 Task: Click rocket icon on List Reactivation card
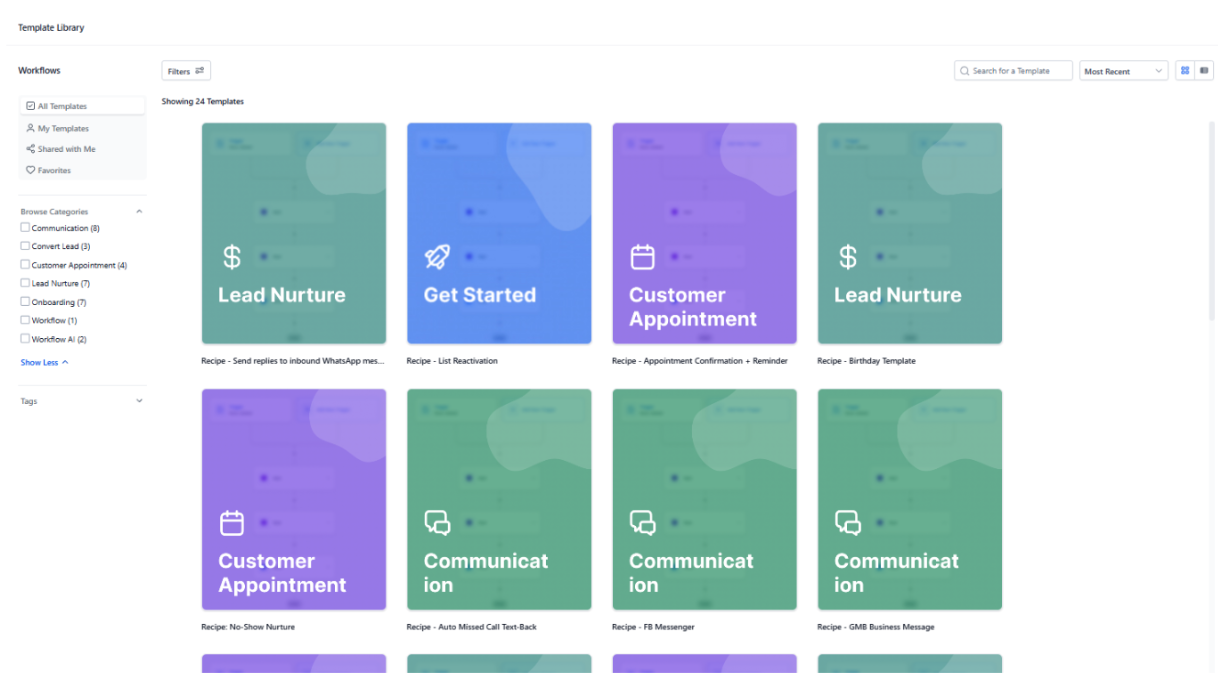(x=437, y=257)
